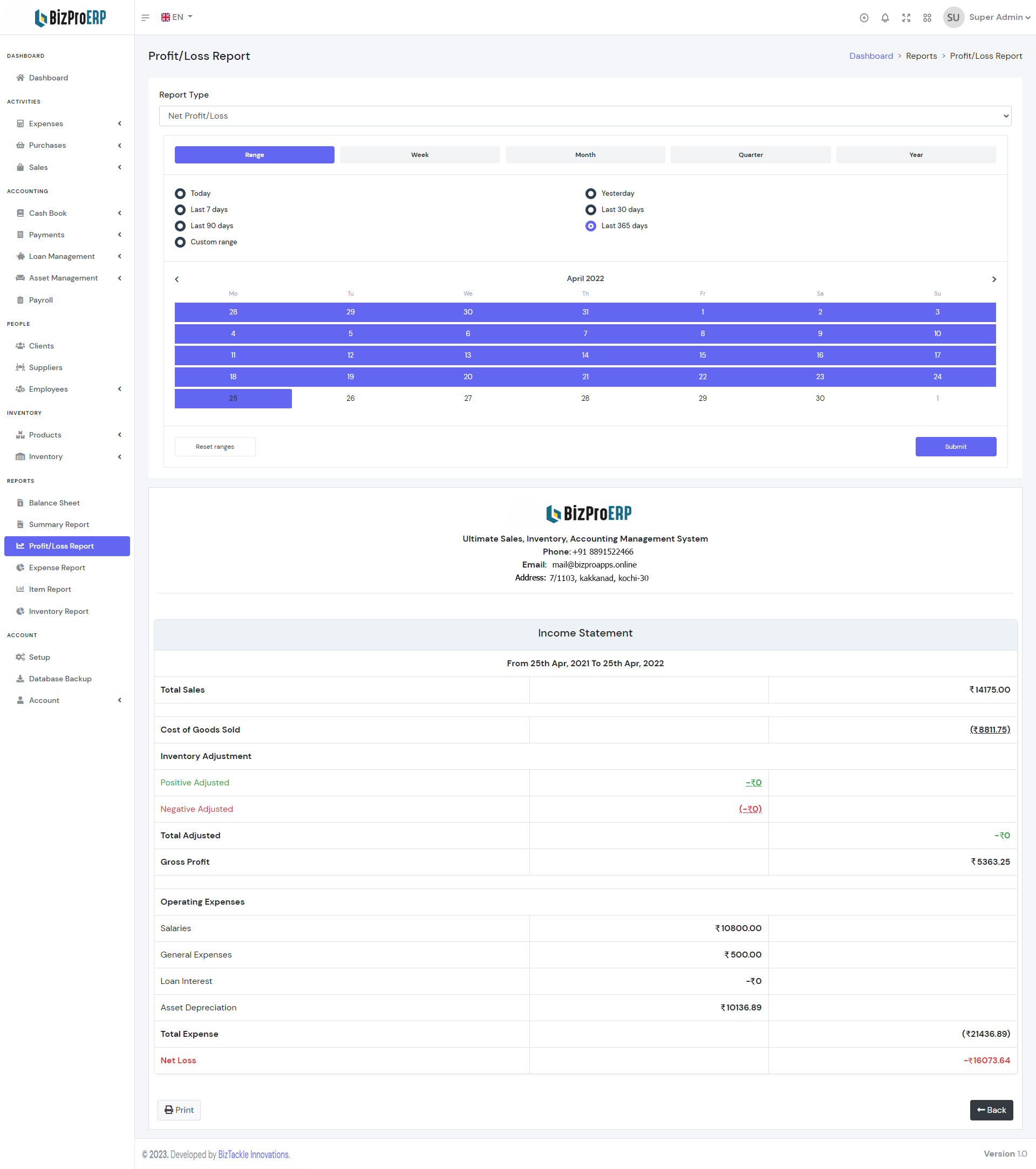Toggle fullscreen mode icon
The image size is (1036, 1169).
coord(906,18)
